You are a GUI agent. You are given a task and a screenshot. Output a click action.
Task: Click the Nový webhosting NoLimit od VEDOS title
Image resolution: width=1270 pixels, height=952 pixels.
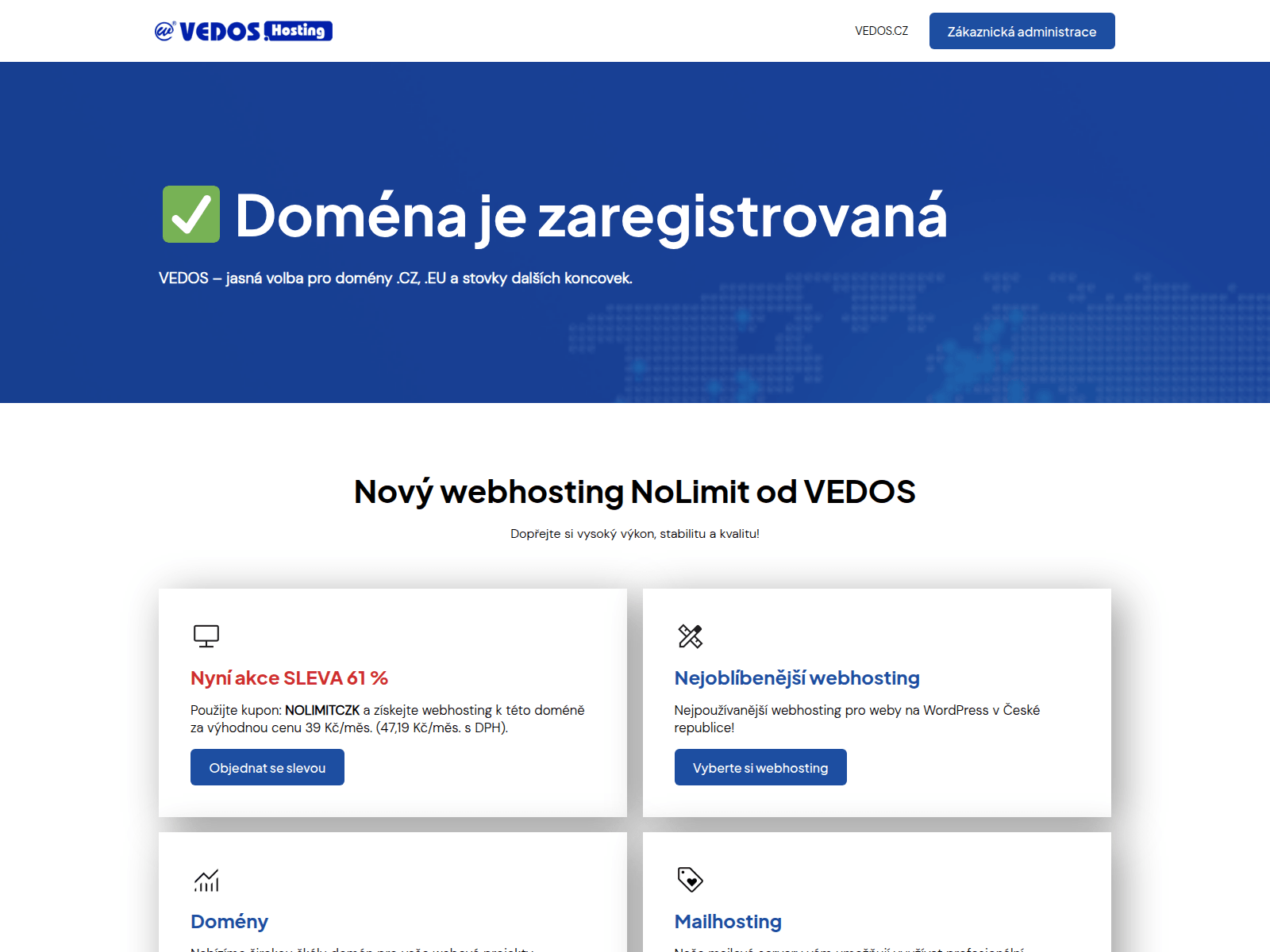635,492
